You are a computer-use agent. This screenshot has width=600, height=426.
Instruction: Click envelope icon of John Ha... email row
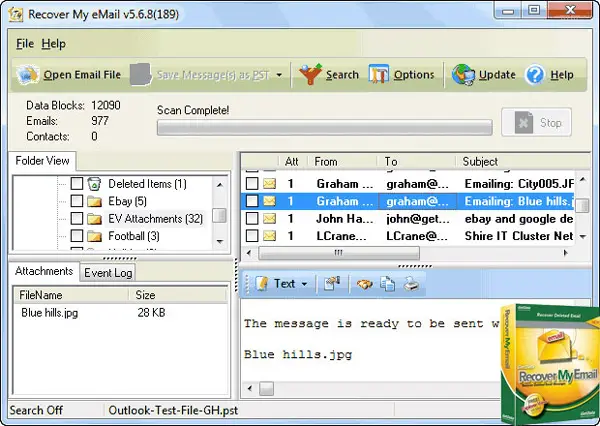pyautogui.click(x=269, y=219)
